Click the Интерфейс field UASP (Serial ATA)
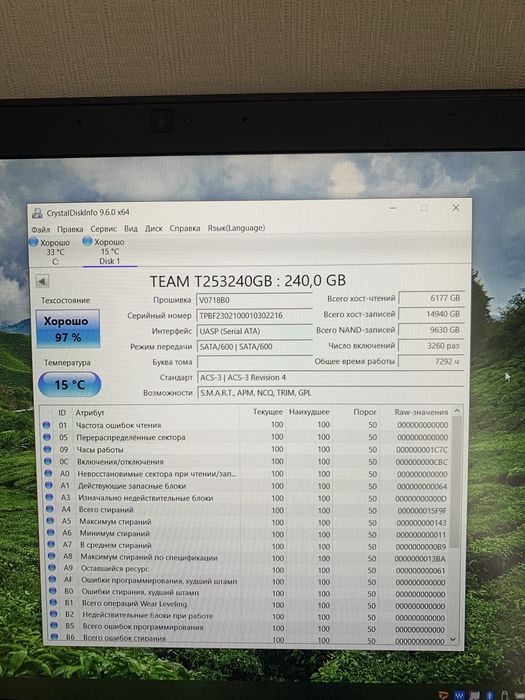This screenshot has width=525, height=700. (x=254, y=331)
